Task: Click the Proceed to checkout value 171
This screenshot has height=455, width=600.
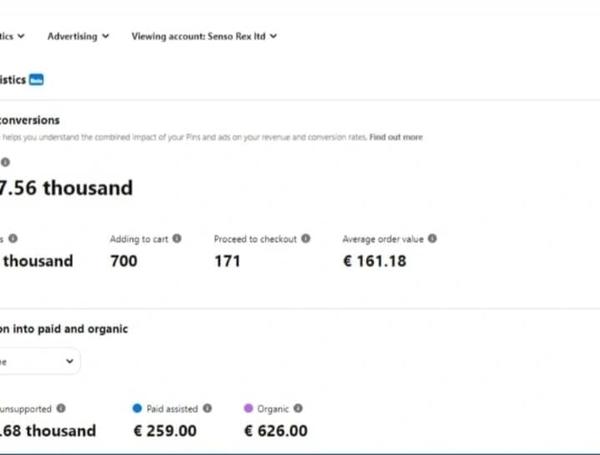Action: tap(228, 261)
